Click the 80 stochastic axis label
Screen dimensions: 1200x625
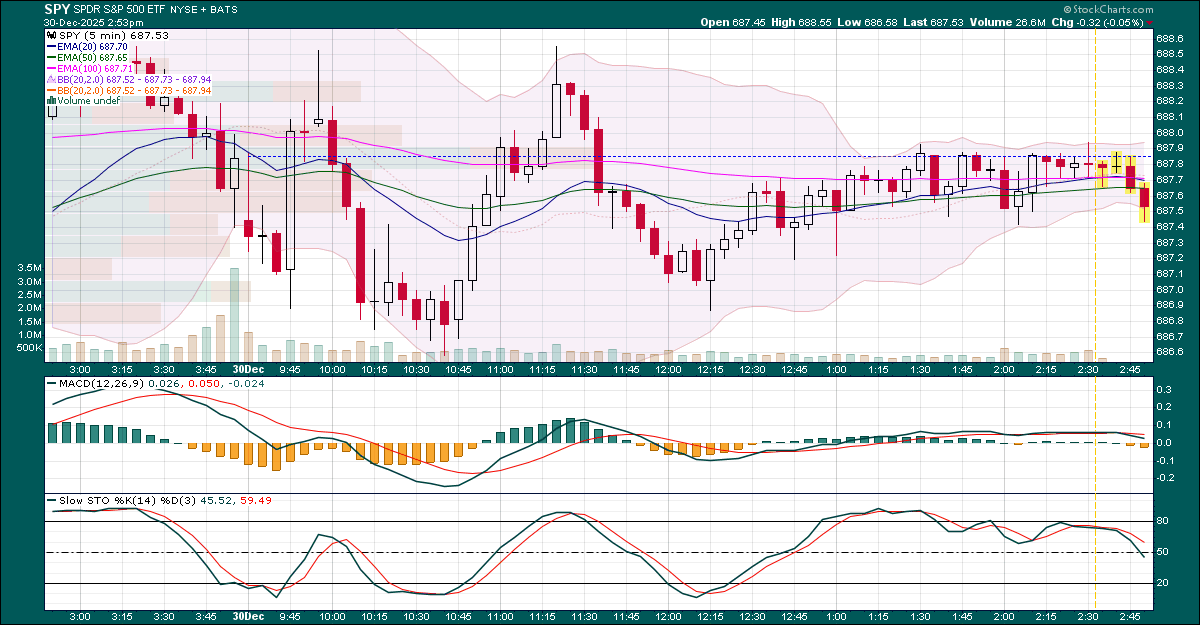click(x=1164, y=521)
